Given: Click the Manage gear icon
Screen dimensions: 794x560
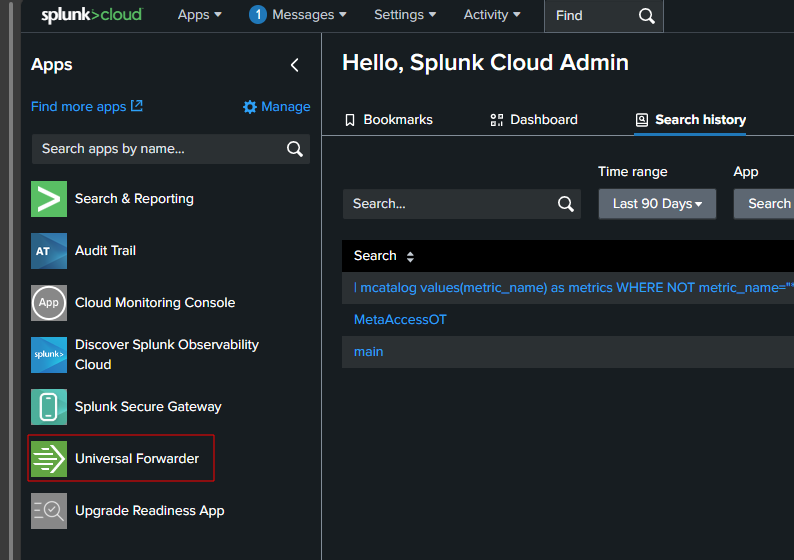Looking at the screenshot, I should [x=250, y=107].
